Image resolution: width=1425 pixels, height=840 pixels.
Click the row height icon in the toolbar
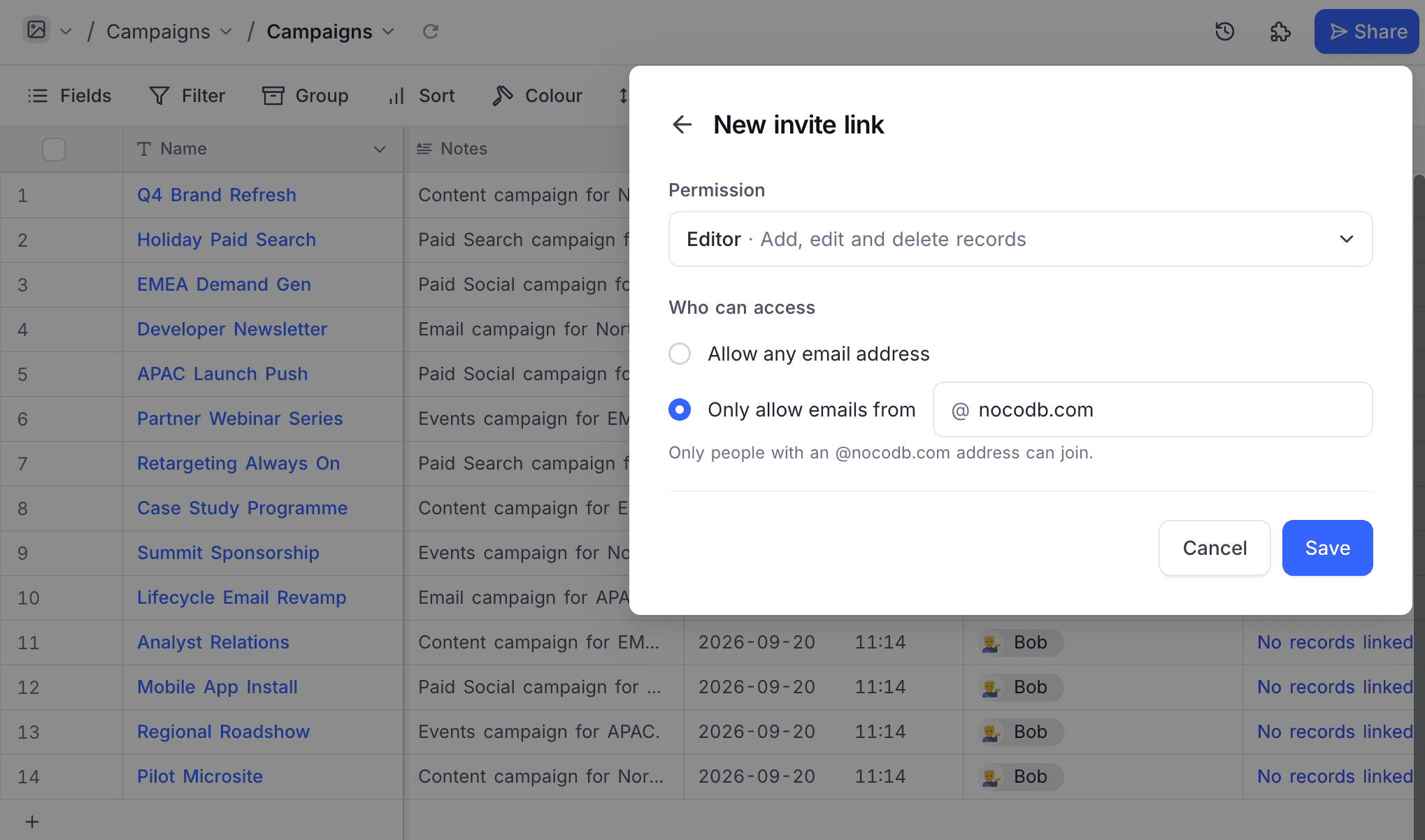click(x=623, y=96)
